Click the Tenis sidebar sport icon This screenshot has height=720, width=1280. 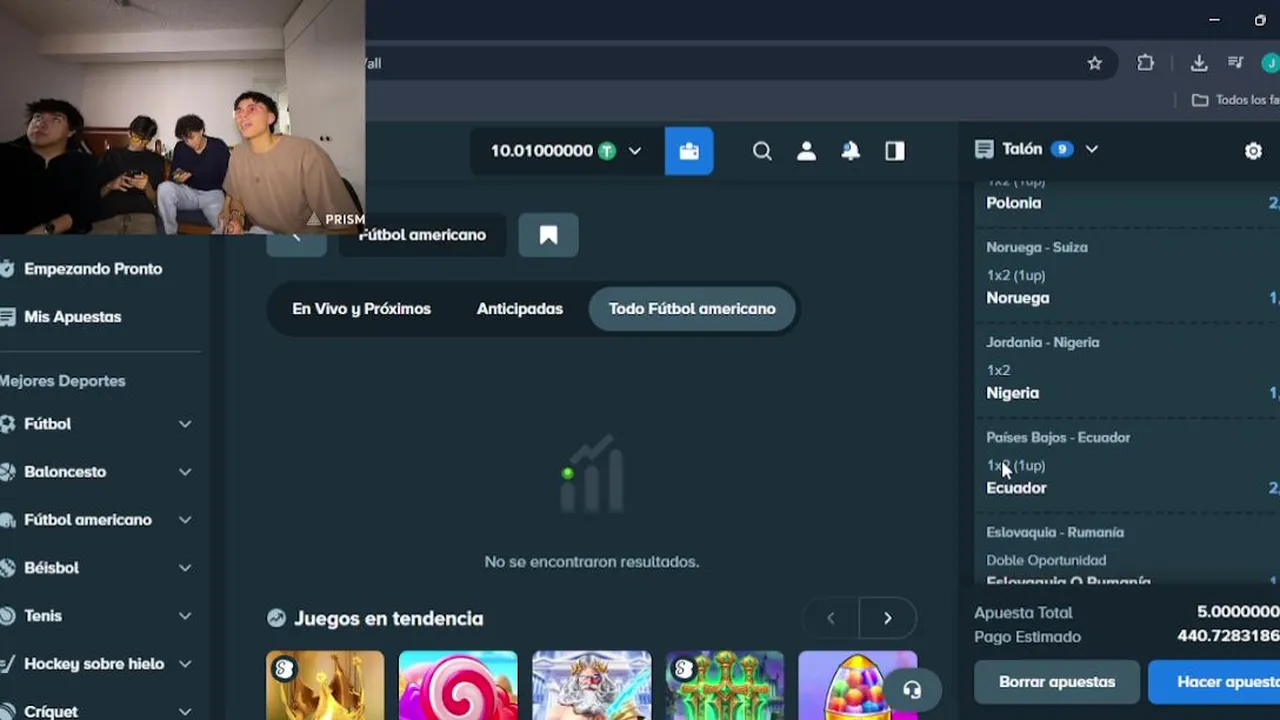pyautogui.click(x=7, y=616)
